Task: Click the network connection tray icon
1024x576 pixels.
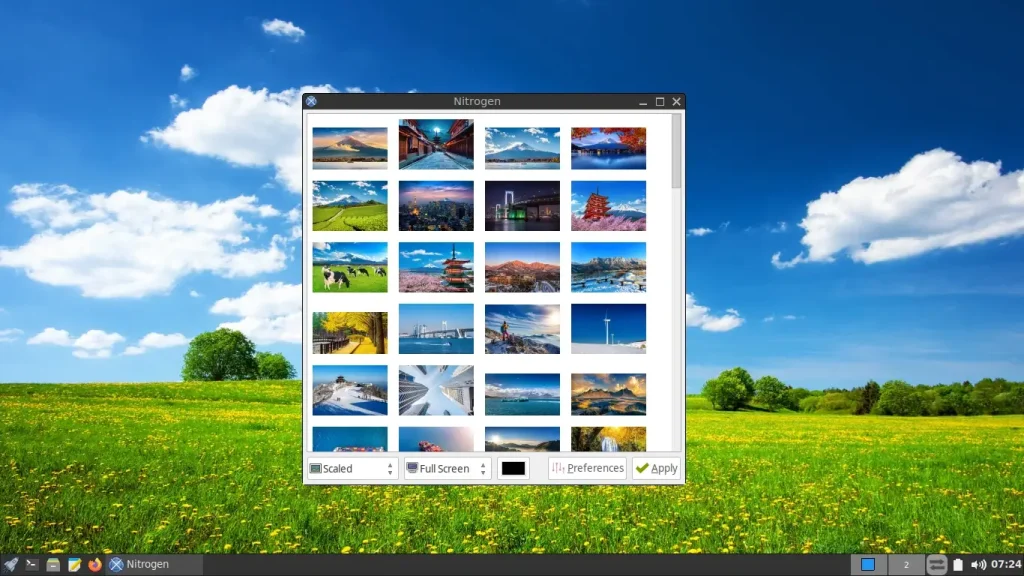Action: [x=936, y=564]
